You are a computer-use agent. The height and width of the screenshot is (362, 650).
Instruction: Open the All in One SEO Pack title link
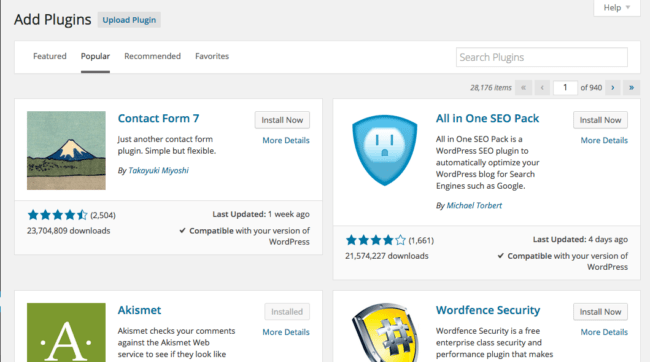pos(488,118)
